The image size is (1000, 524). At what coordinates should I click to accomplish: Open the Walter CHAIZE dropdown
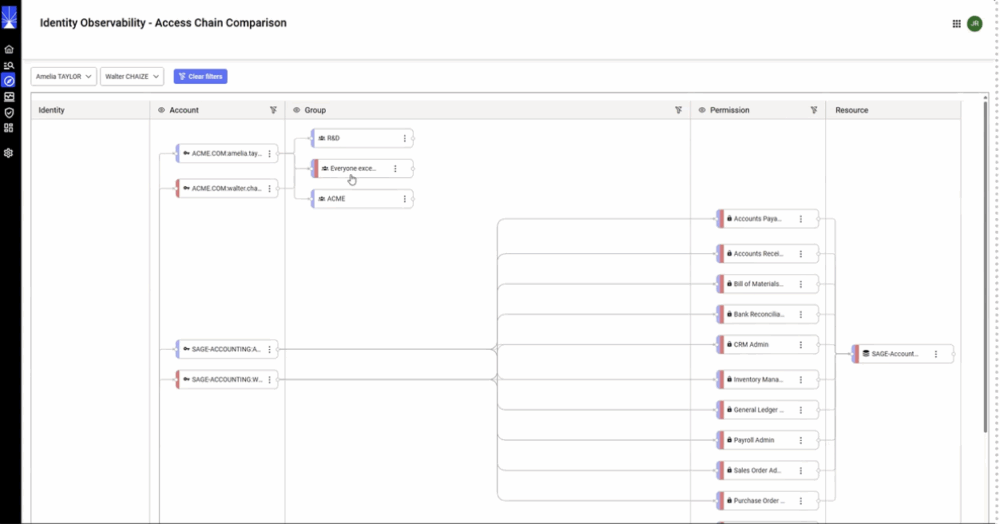point(132,76)
